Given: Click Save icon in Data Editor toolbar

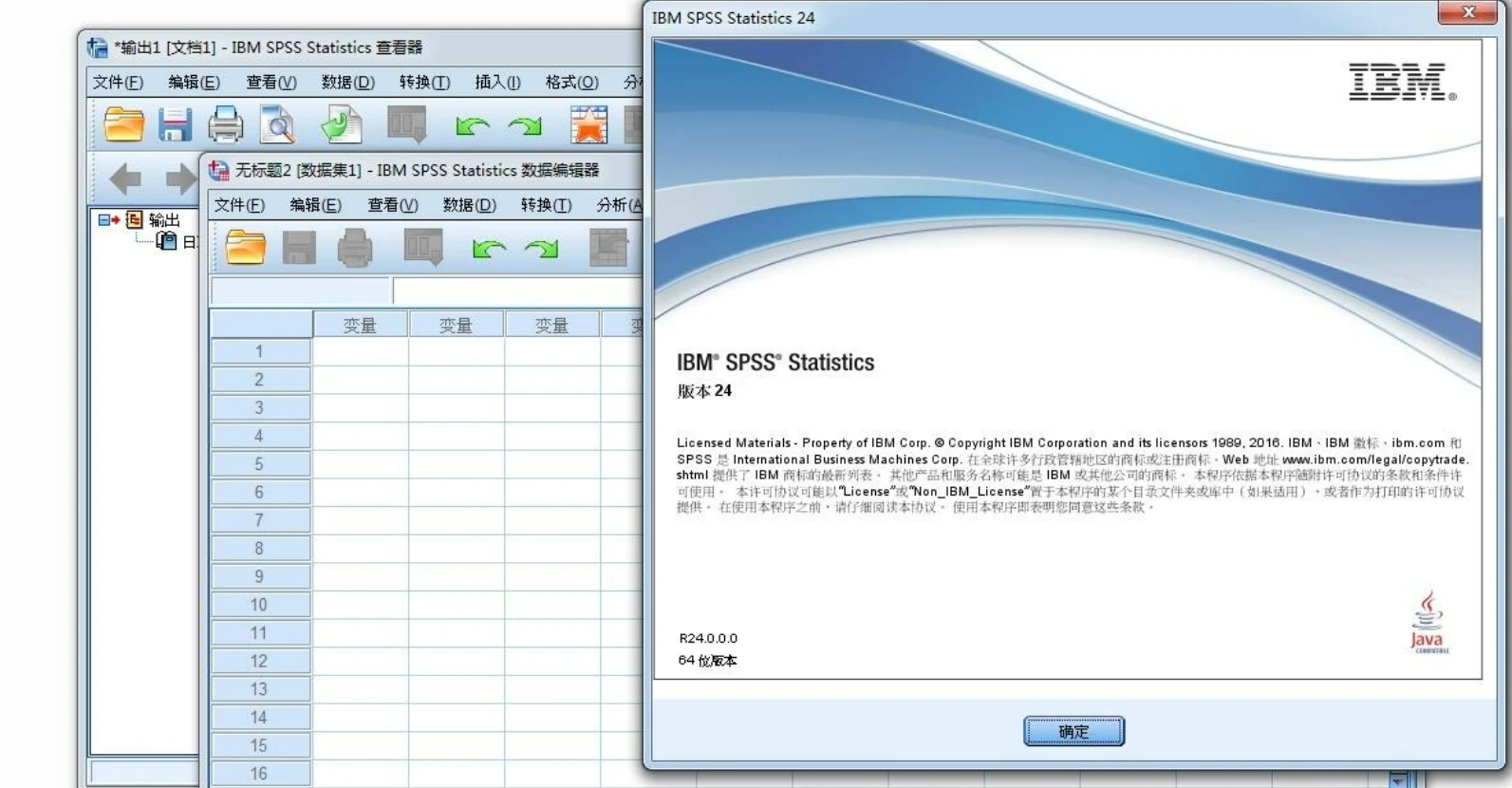Looking at the screenshot, I should 299,248.
